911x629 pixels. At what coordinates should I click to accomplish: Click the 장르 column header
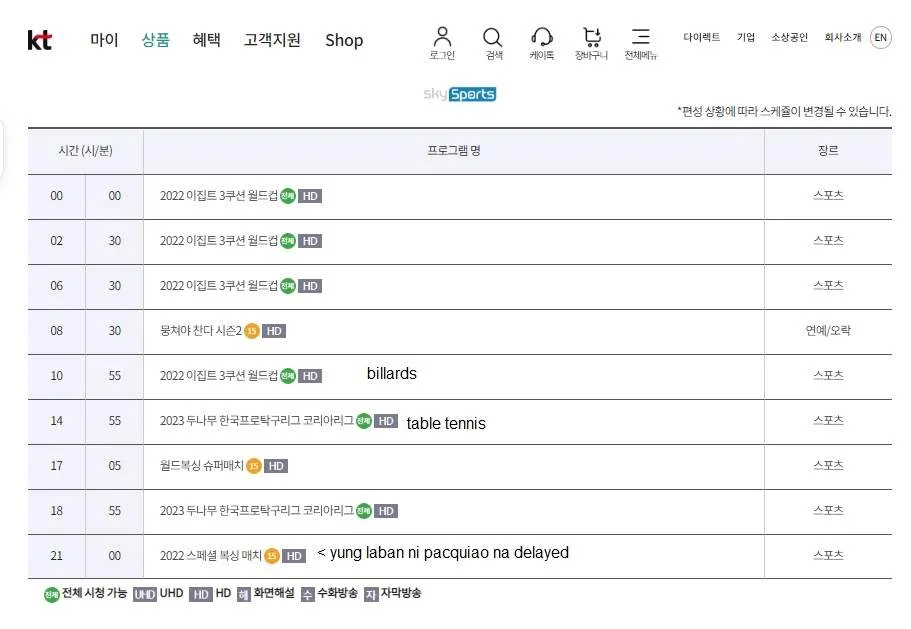[828, 151]
